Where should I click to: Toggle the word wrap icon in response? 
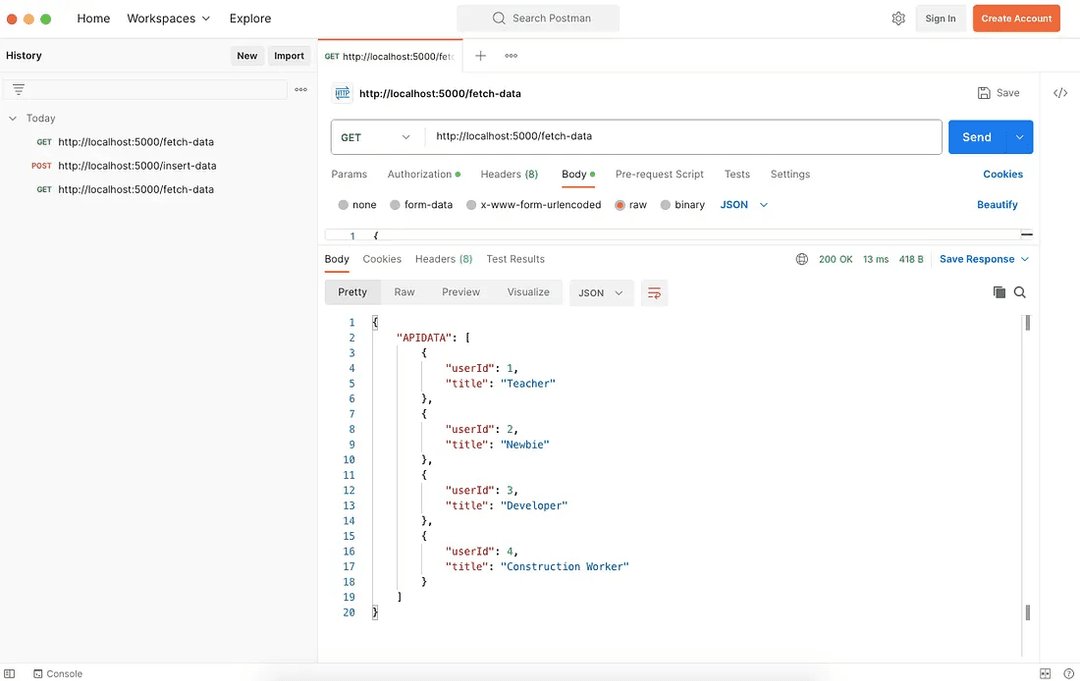[654, 293]
